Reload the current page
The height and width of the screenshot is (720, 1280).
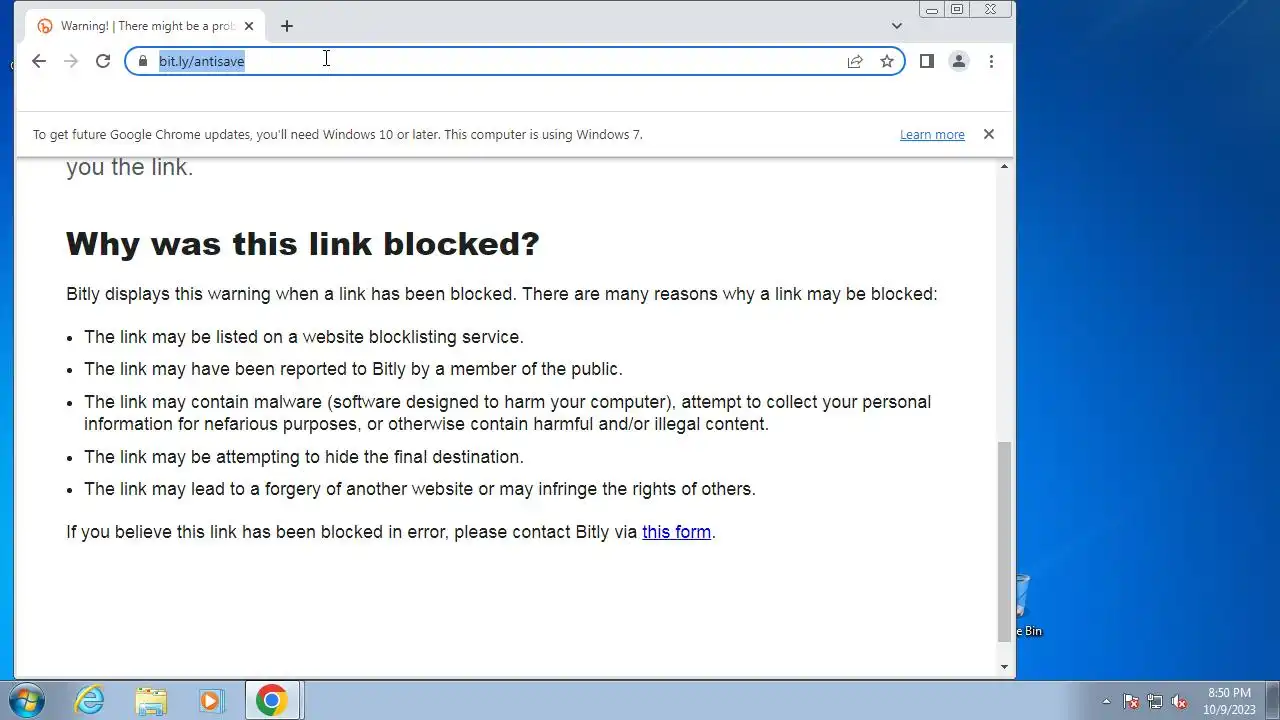102,61
